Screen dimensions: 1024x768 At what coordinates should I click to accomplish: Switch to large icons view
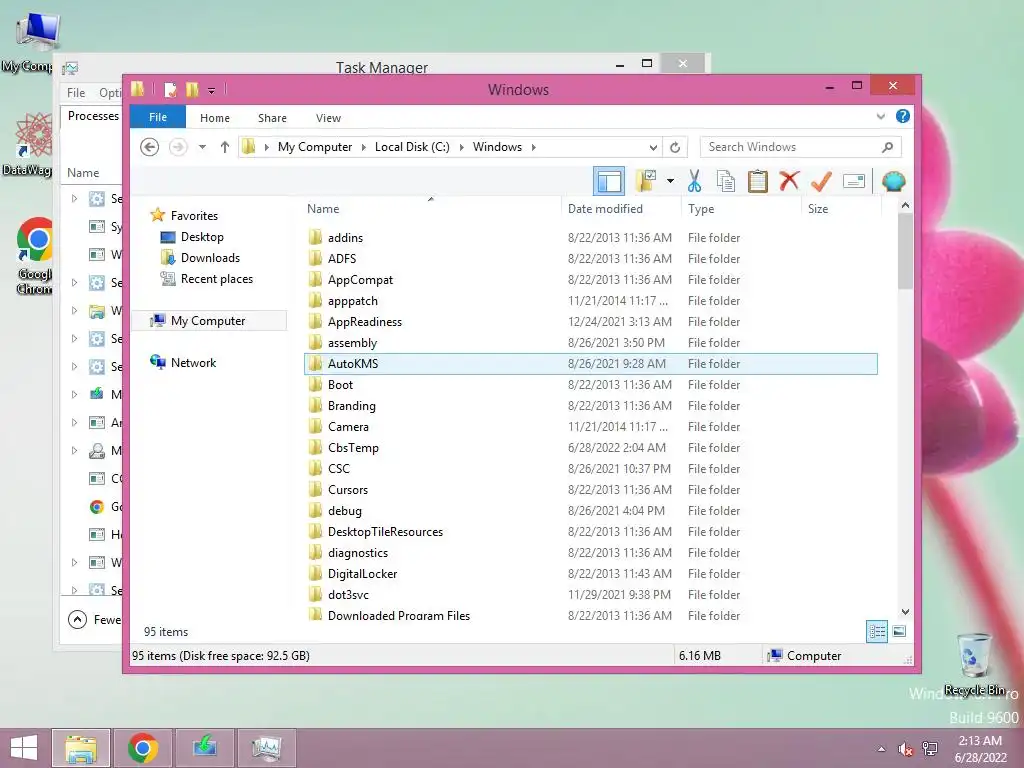(x=899, y=632)
